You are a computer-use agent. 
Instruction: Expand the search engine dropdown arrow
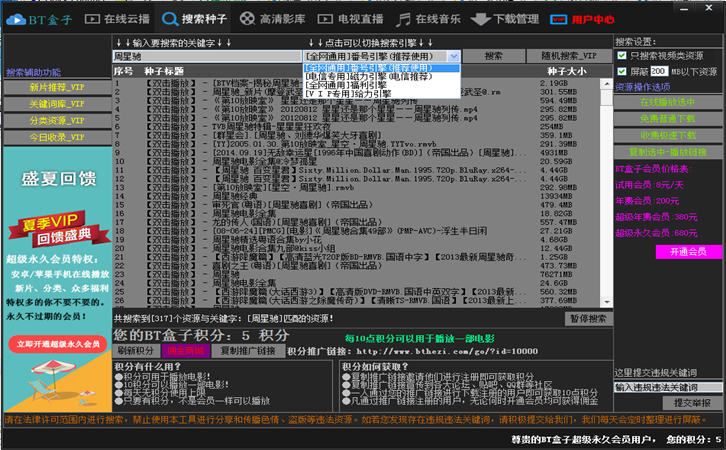tap(454, 56)
